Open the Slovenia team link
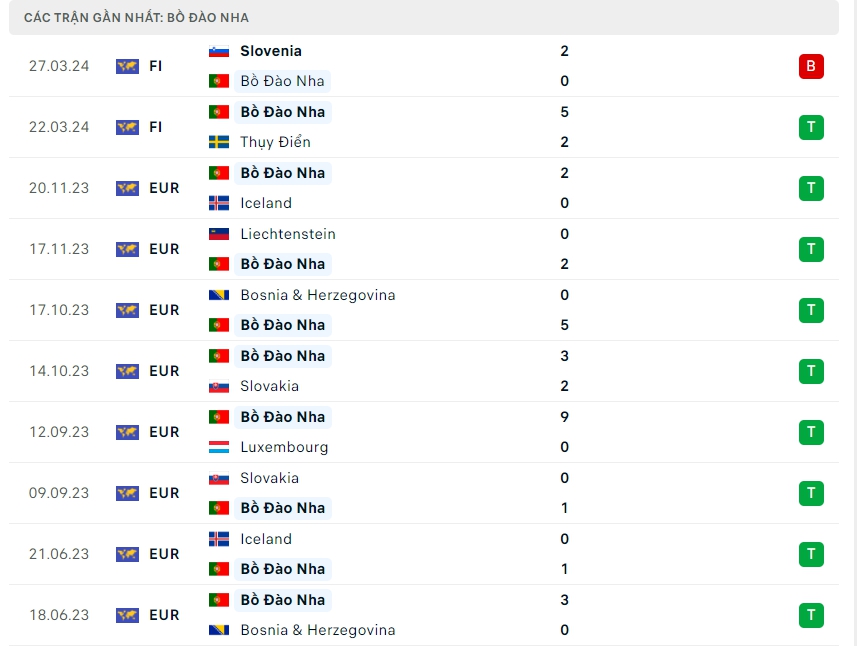The width and height of the screenshot is (857, 646). pyautogui.click(x=270, y=51)
